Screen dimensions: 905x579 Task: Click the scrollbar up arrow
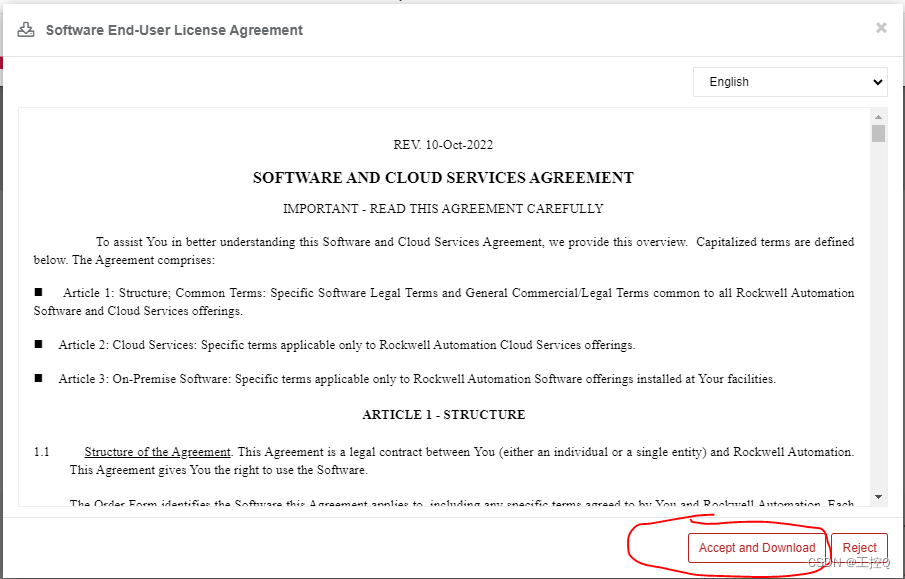878,117
